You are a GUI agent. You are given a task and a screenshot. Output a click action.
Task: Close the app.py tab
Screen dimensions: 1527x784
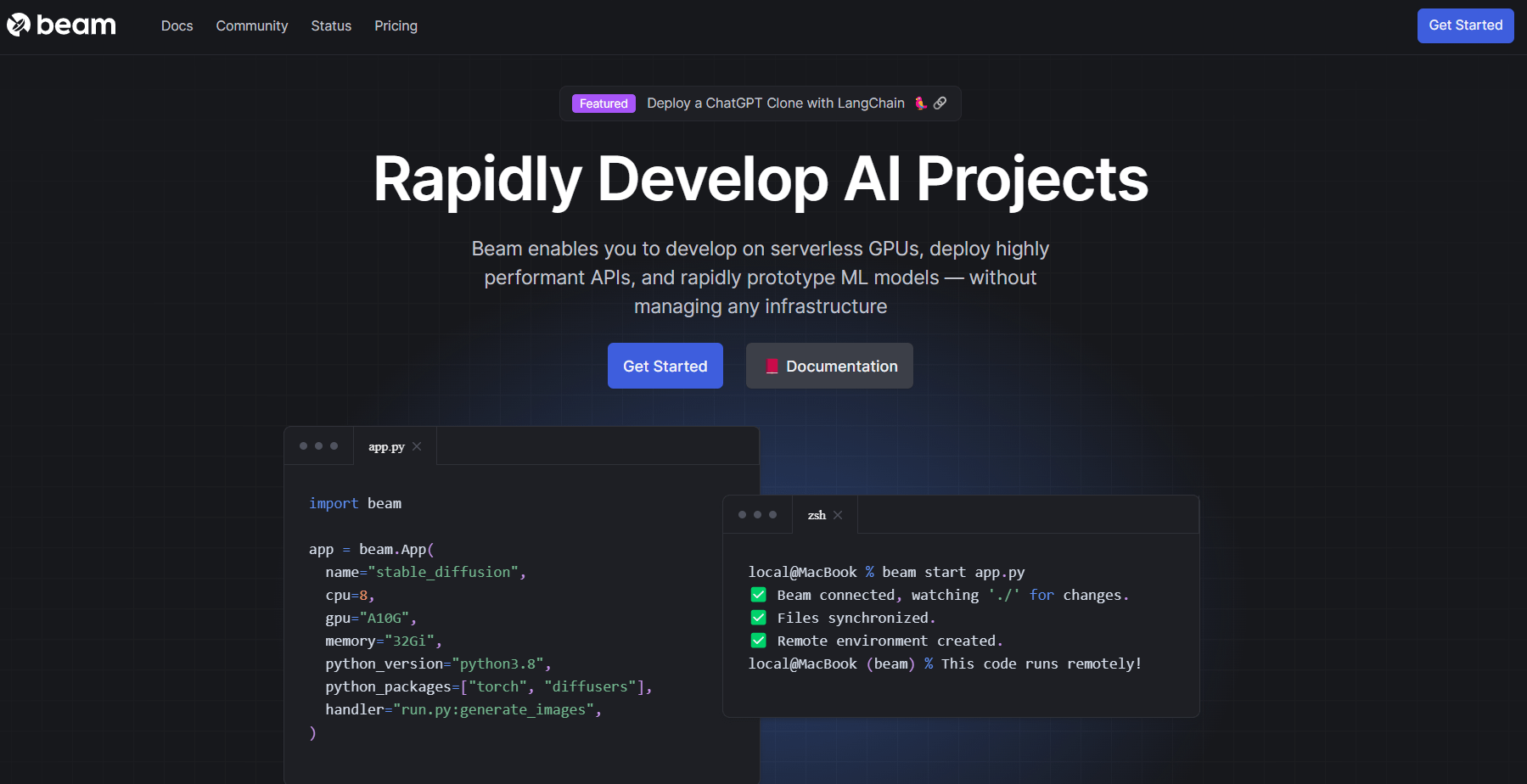tap(417, 445)
